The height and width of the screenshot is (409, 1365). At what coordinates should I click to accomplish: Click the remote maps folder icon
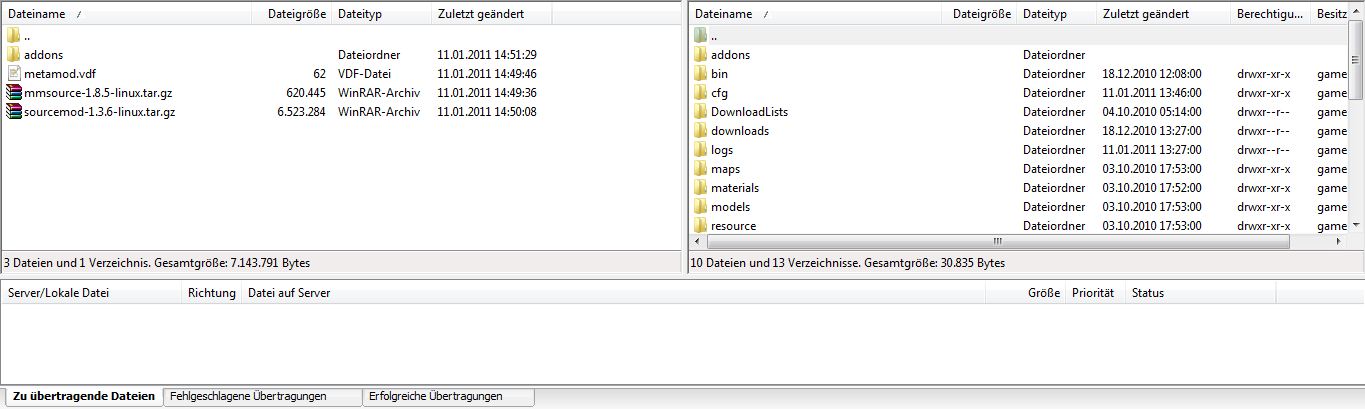(x=700, y=169)
